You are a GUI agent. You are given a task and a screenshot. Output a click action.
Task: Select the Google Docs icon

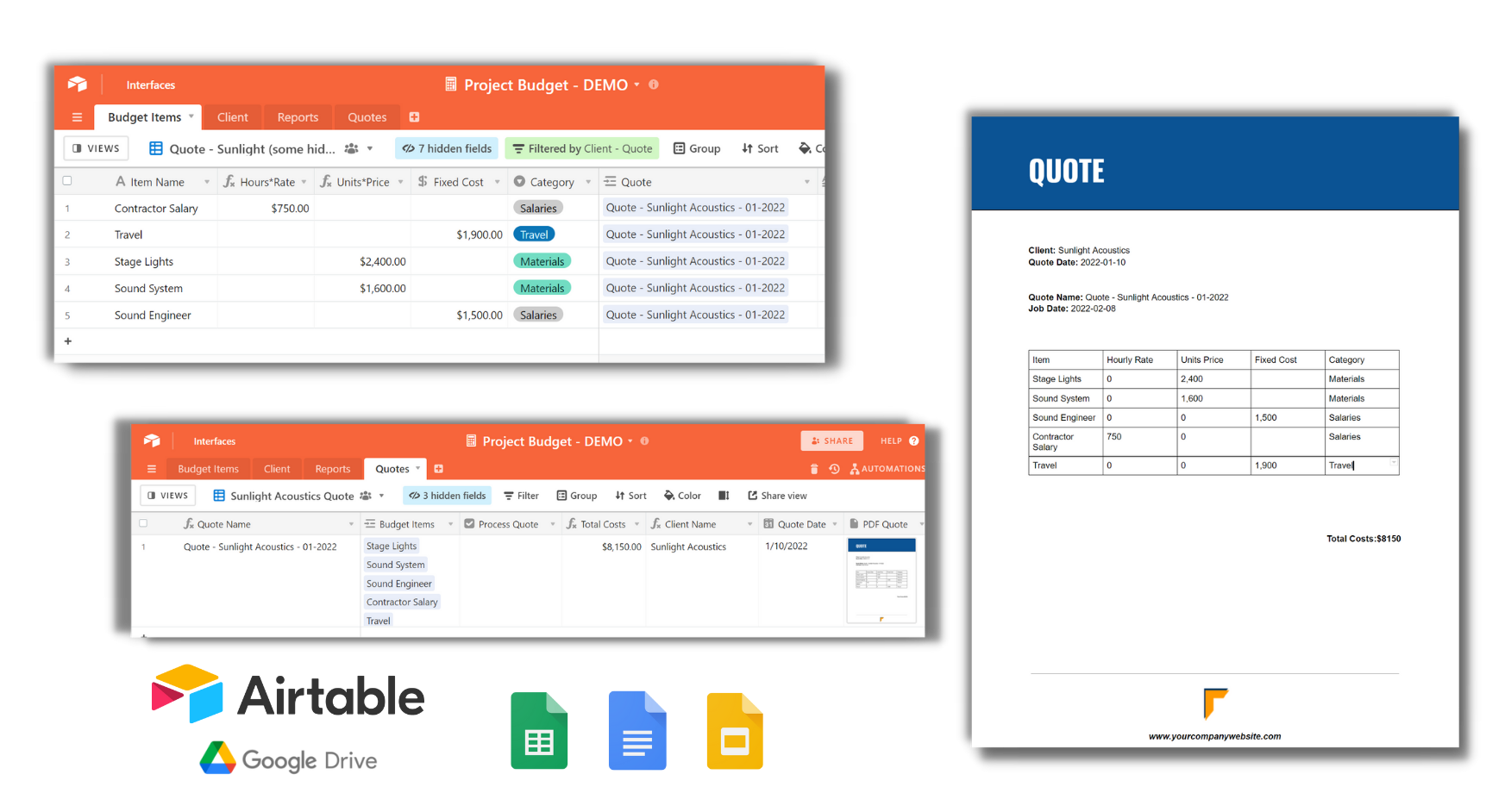[636, 730]
